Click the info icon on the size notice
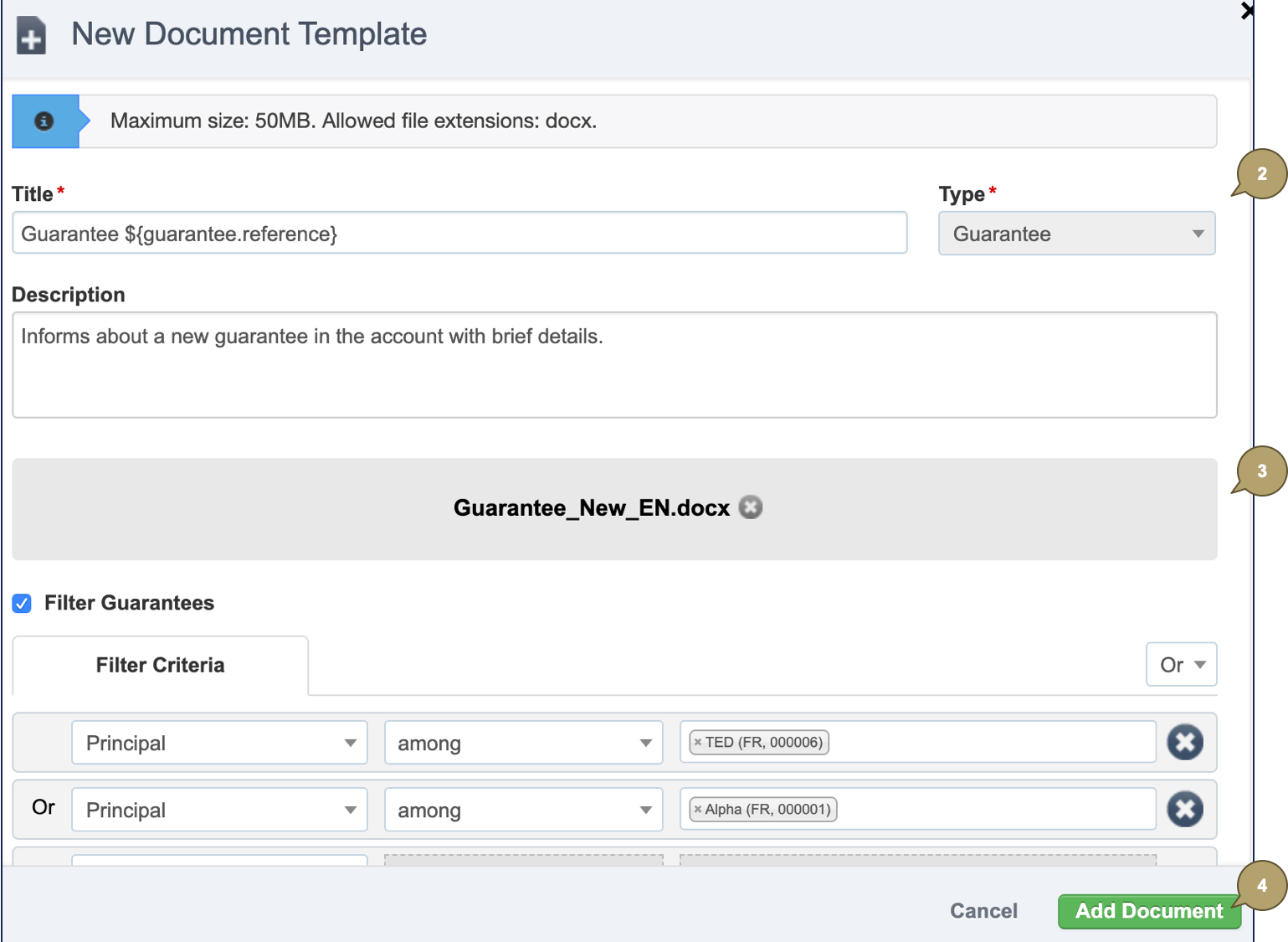This screenshot has width=1288, height=942. (x=44, y=121)
